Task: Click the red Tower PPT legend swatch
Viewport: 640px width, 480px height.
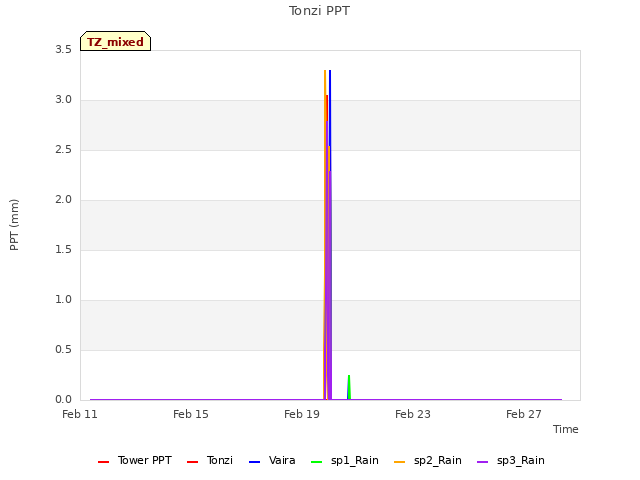Action: point(104,462)
